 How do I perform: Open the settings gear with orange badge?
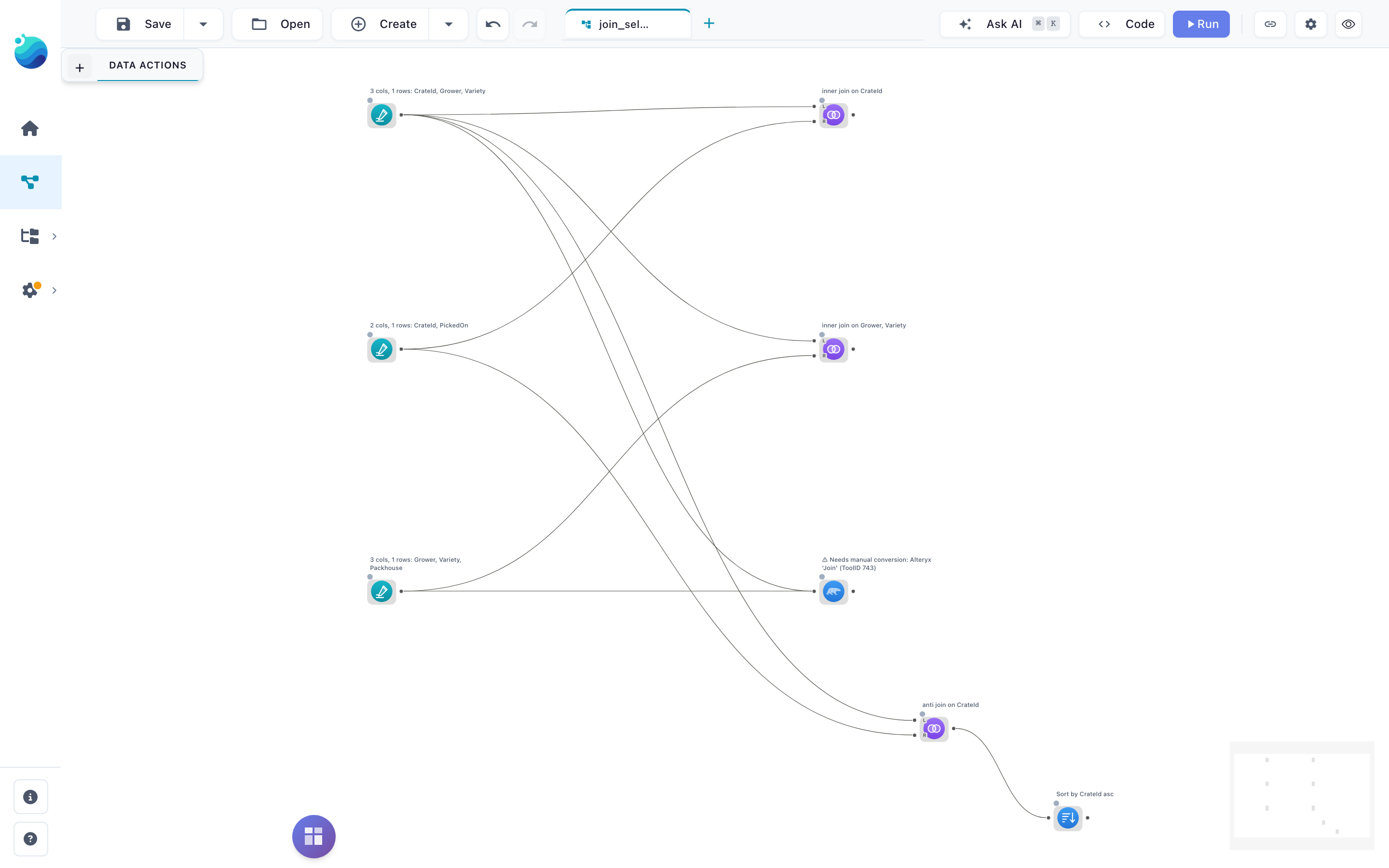pos(31,290)
